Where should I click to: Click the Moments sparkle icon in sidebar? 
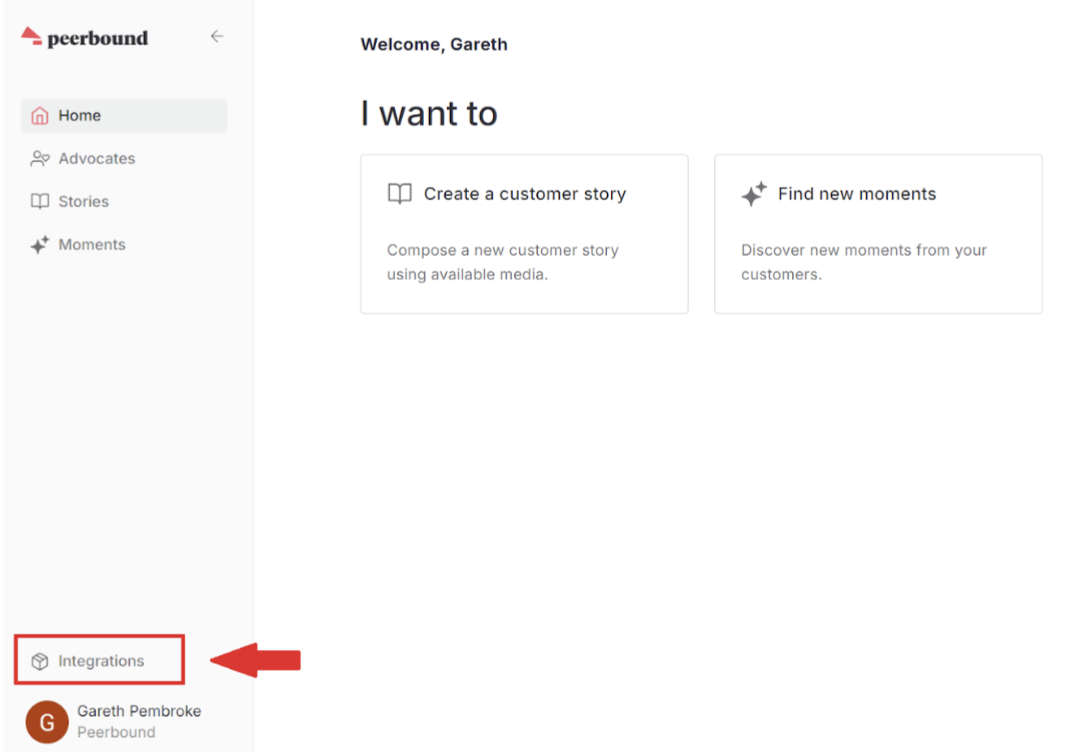(x=40, y=244)
